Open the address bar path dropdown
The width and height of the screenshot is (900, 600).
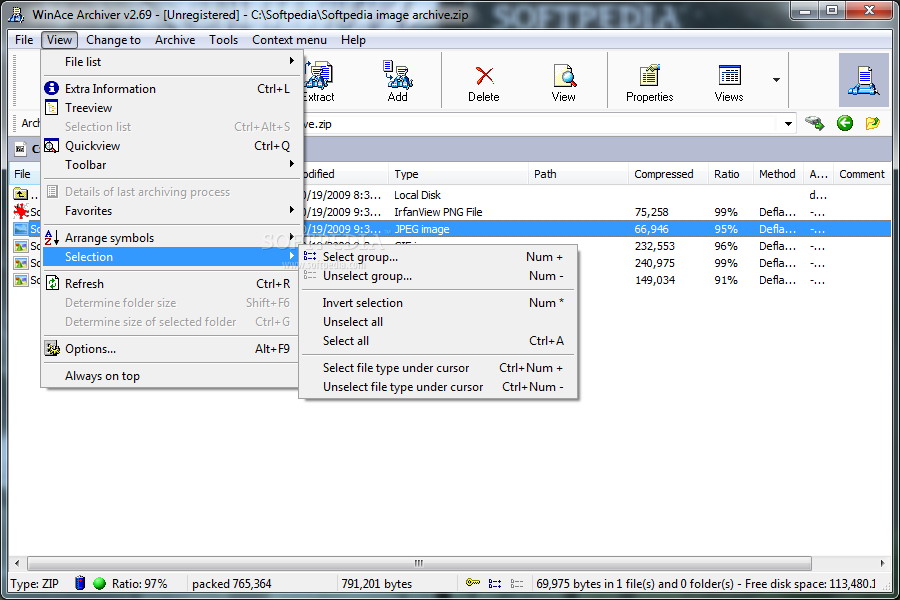pos(788,123)
